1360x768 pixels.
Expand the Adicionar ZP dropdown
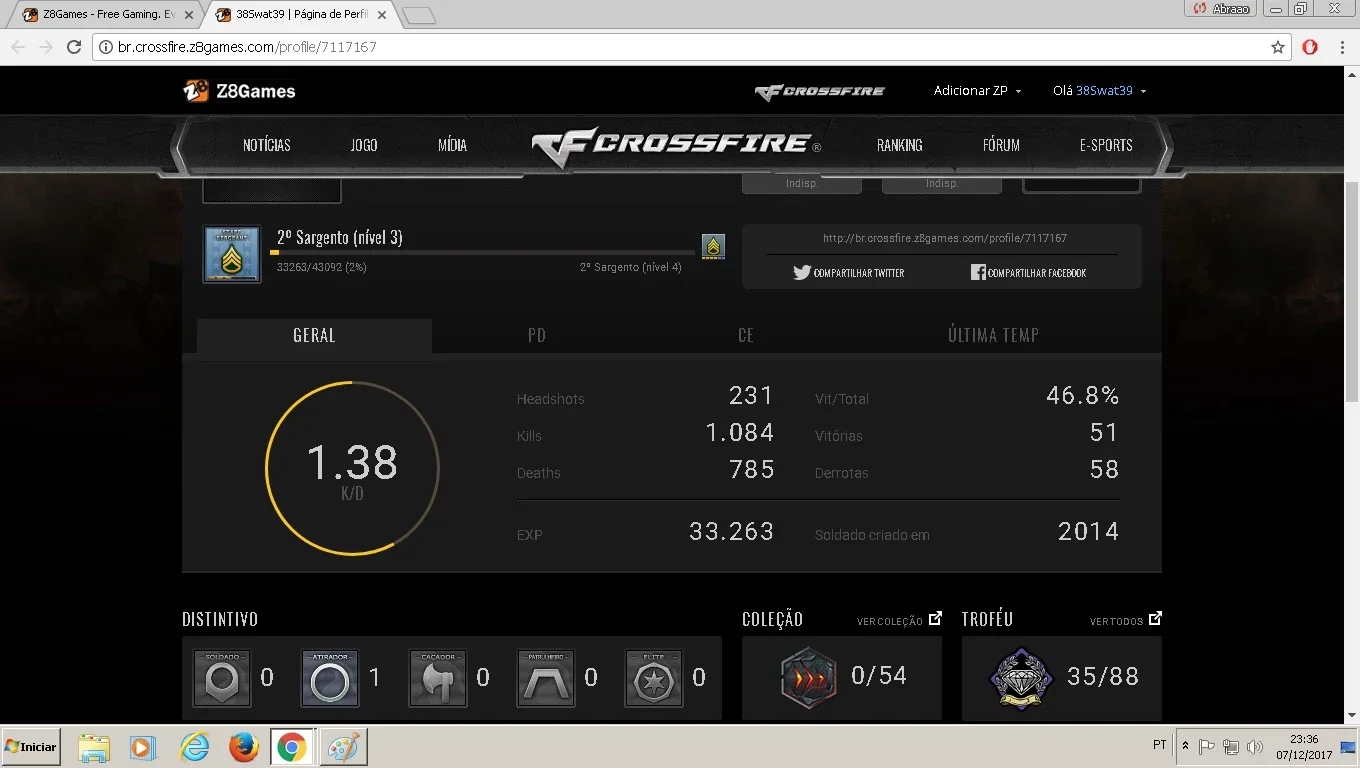977,91
